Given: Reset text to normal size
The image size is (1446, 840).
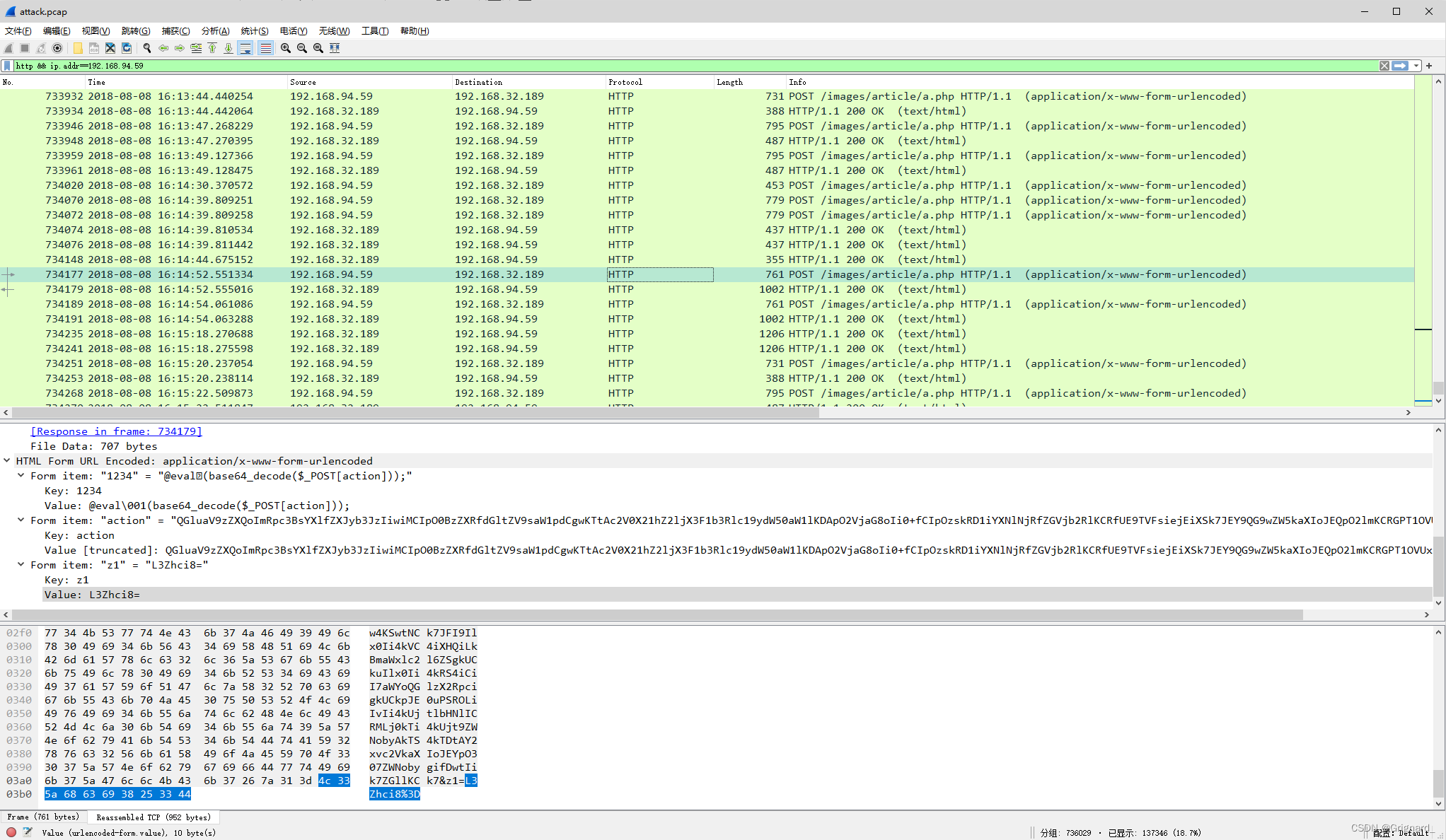Looking at the screenshot, I should pos(318,48).
